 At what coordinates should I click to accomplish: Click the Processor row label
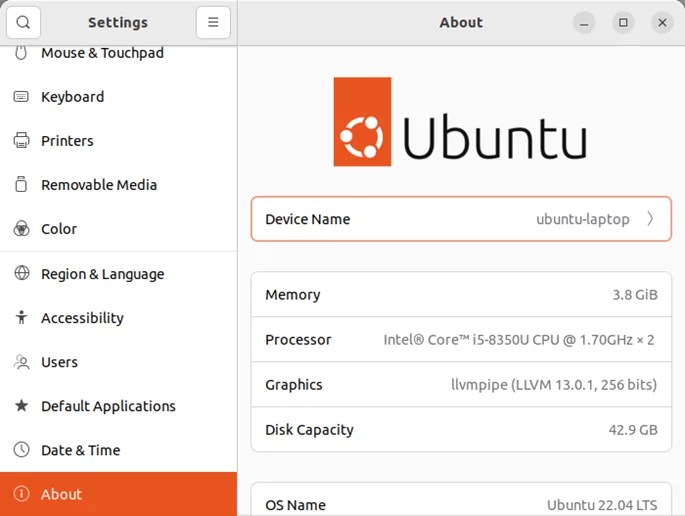point(298,339)
